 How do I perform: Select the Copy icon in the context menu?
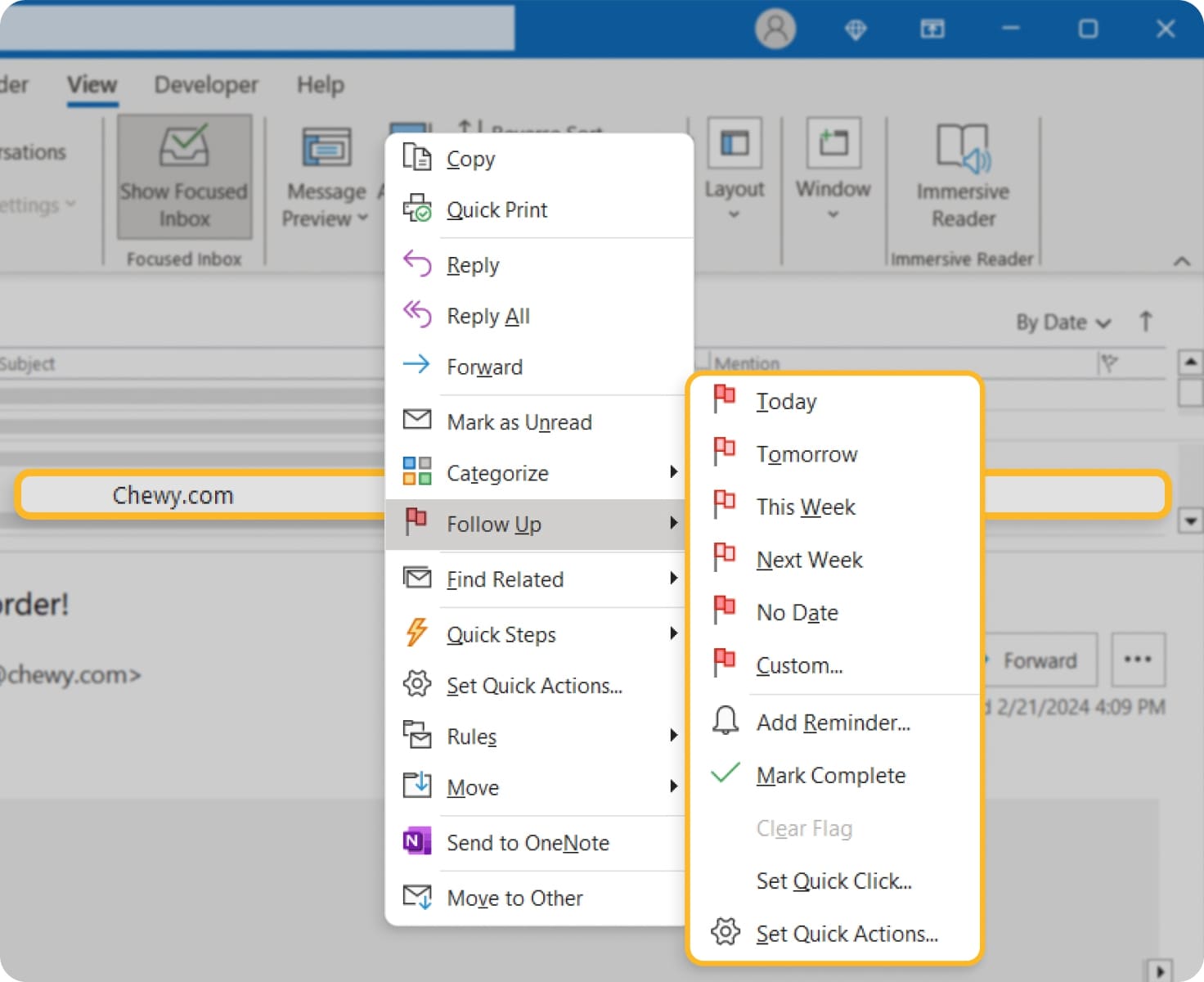pyautogui.click(x=417, y=157)
